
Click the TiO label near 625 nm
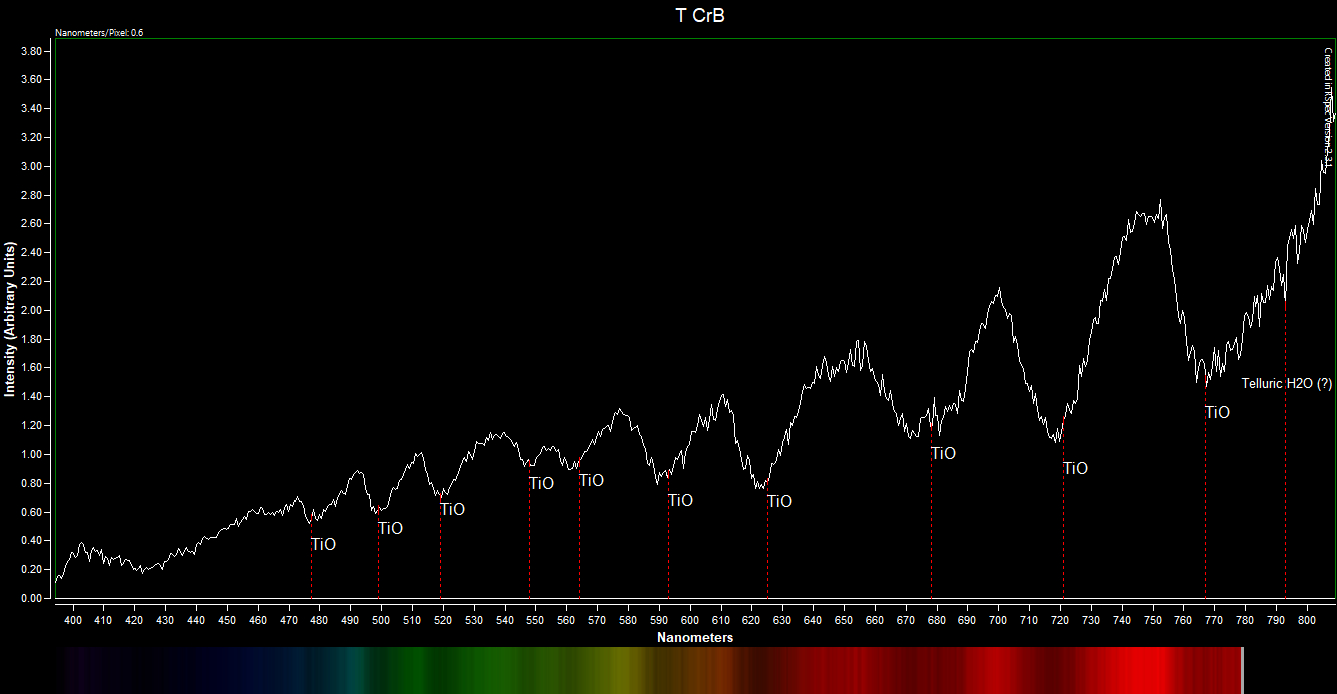point(779,501)
